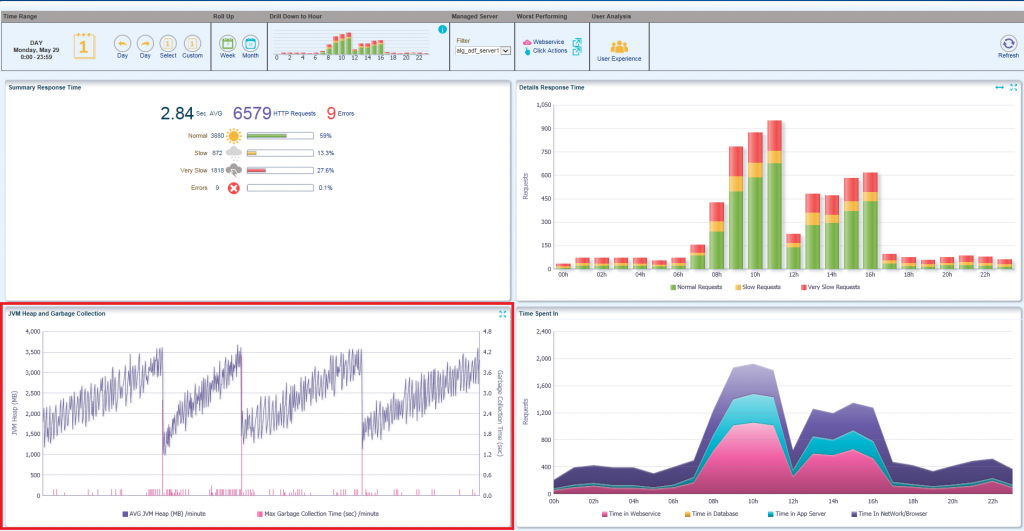Go to the next day
1024x531 pixels.
(145, 43)
